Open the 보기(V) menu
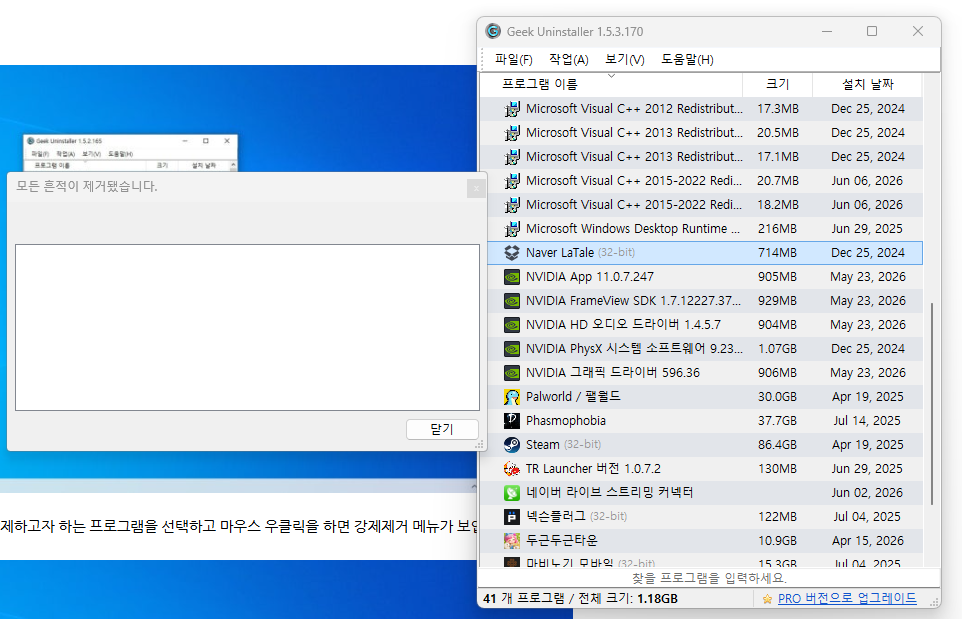Viewport: 962px width, 619px height. [x=625, y=60]
